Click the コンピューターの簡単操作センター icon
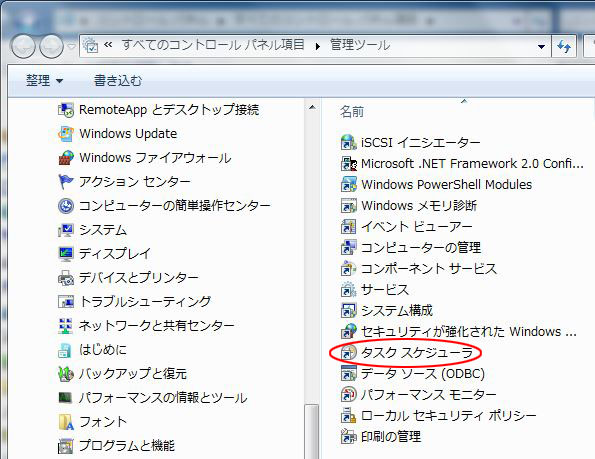Screen dimensions: 595x459 pyautogui.click(x=66, y=206)
